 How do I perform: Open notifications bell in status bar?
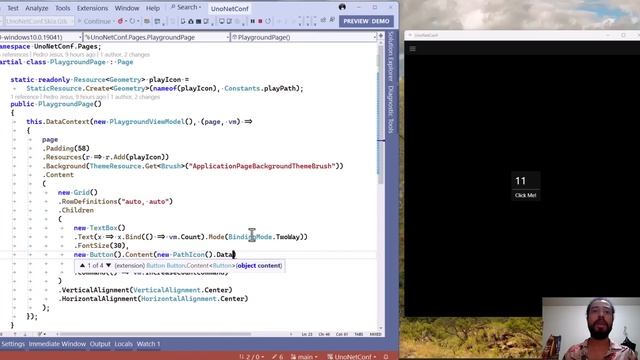click(386, 356)
